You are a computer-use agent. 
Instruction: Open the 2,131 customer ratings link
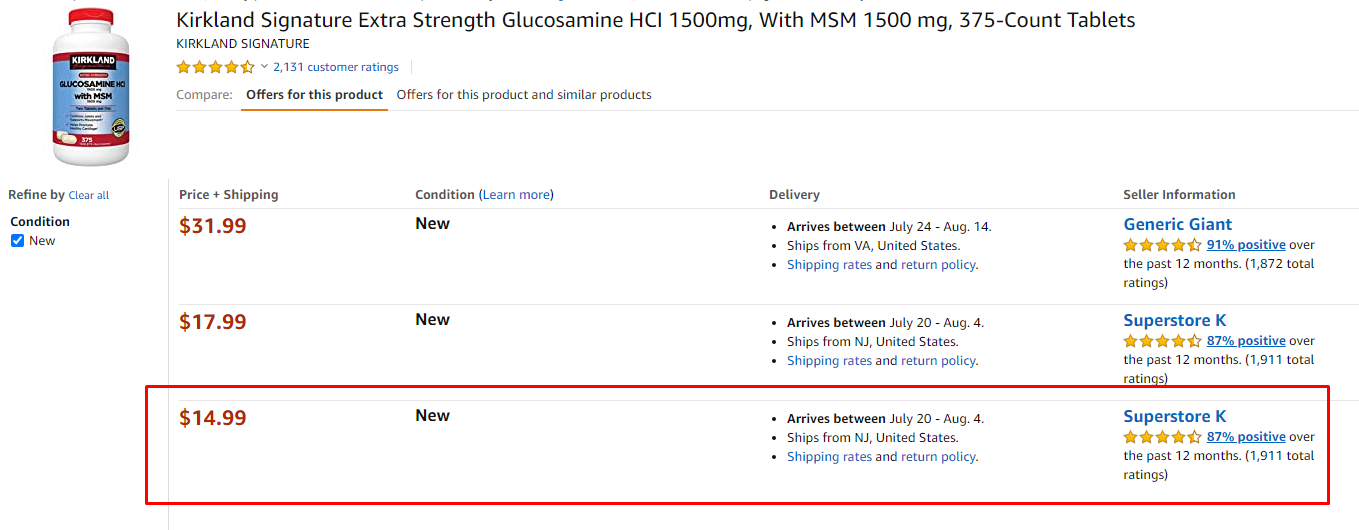(336, 67)
